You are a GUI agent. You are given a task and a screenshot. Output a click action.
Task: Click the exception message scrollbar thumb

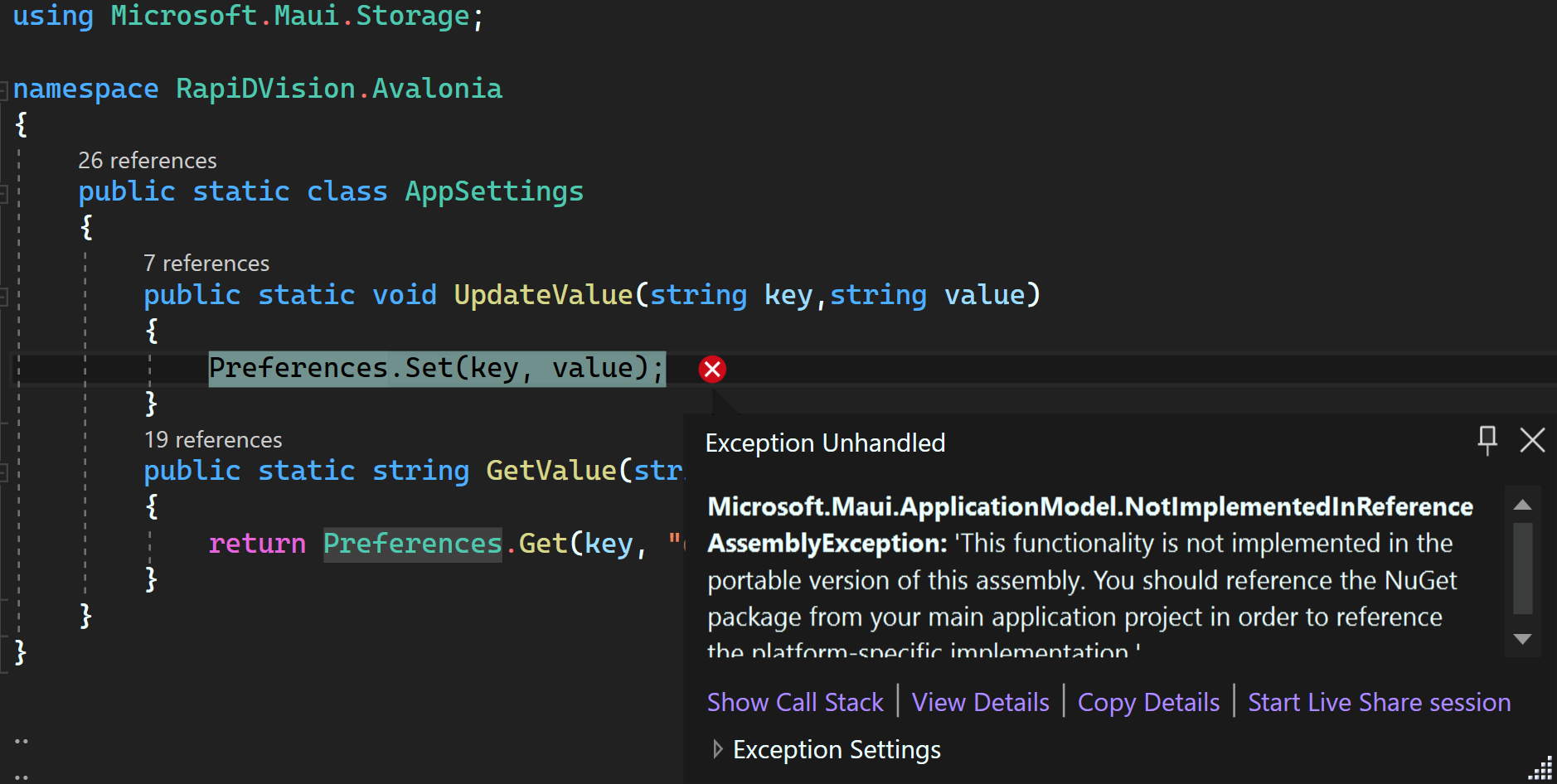pos(1522,568)
